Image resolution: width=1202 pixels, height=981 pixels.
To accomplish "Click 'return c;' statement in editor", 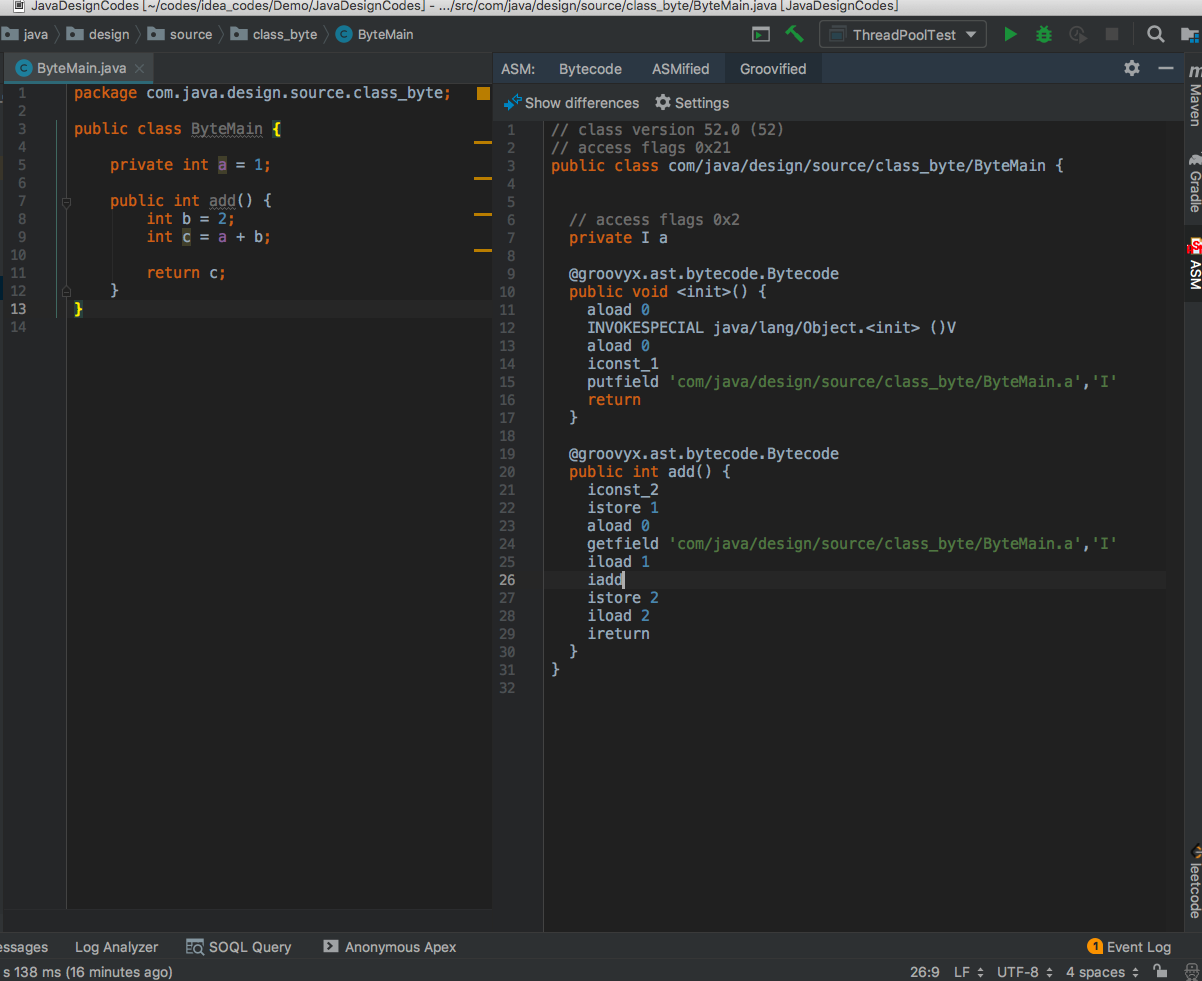I will point(186,273).
